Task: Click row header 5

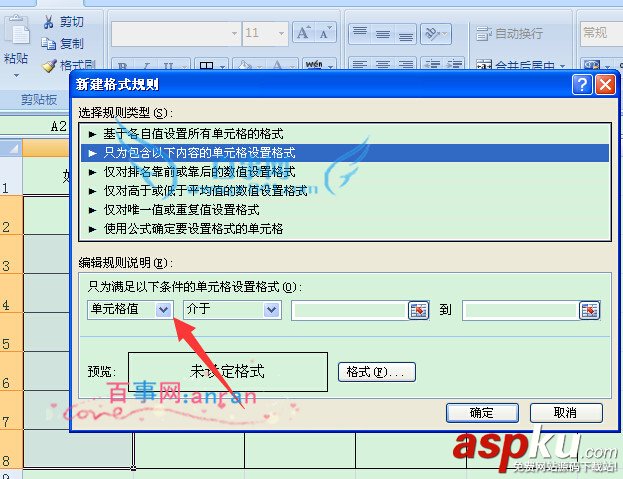Action: click(x=11, y=332)
